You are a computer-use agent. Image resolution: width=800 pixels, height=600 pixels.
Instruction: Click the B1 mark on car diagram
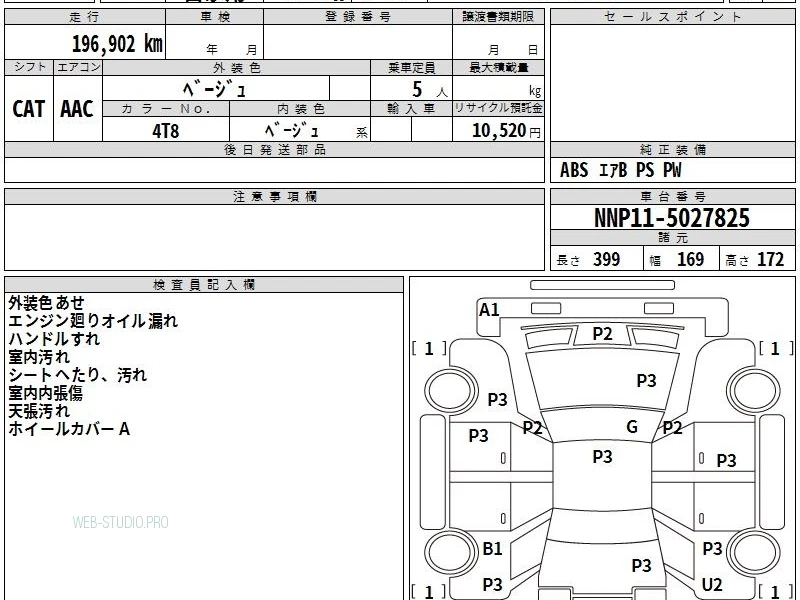pos(493,548)
